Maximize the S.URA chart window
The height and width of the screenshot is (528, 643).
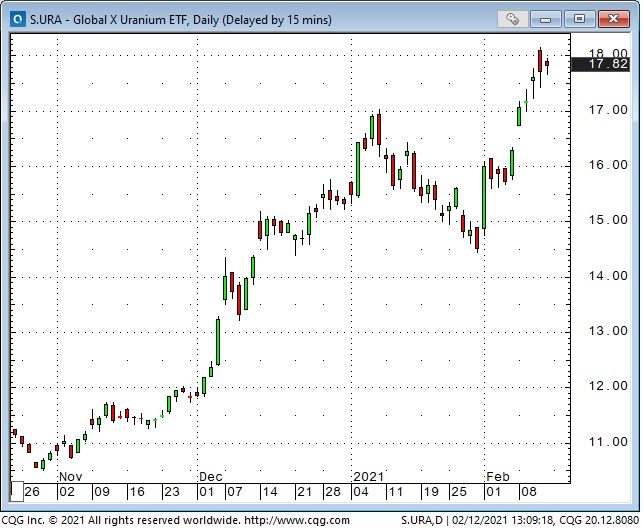coord(579,19)
